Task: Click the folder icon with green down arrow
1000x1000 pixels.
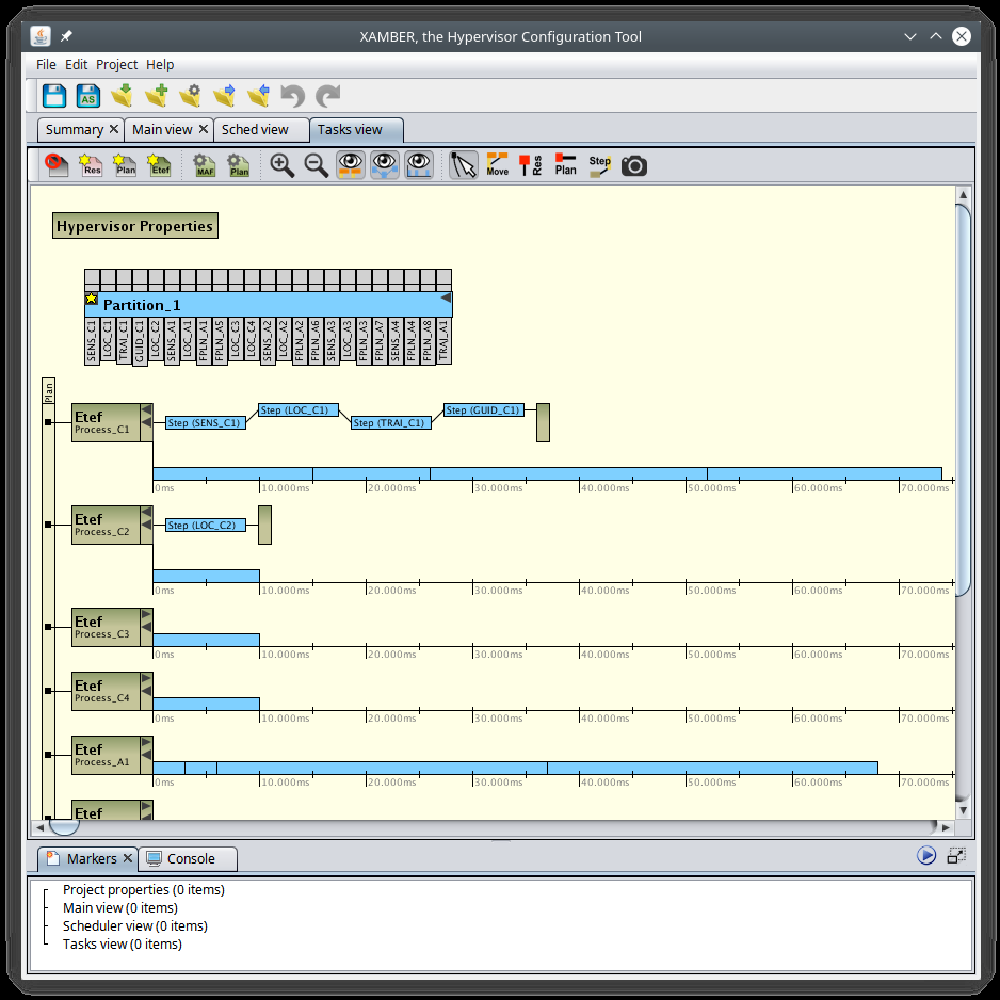Action: tap(122, 96)
